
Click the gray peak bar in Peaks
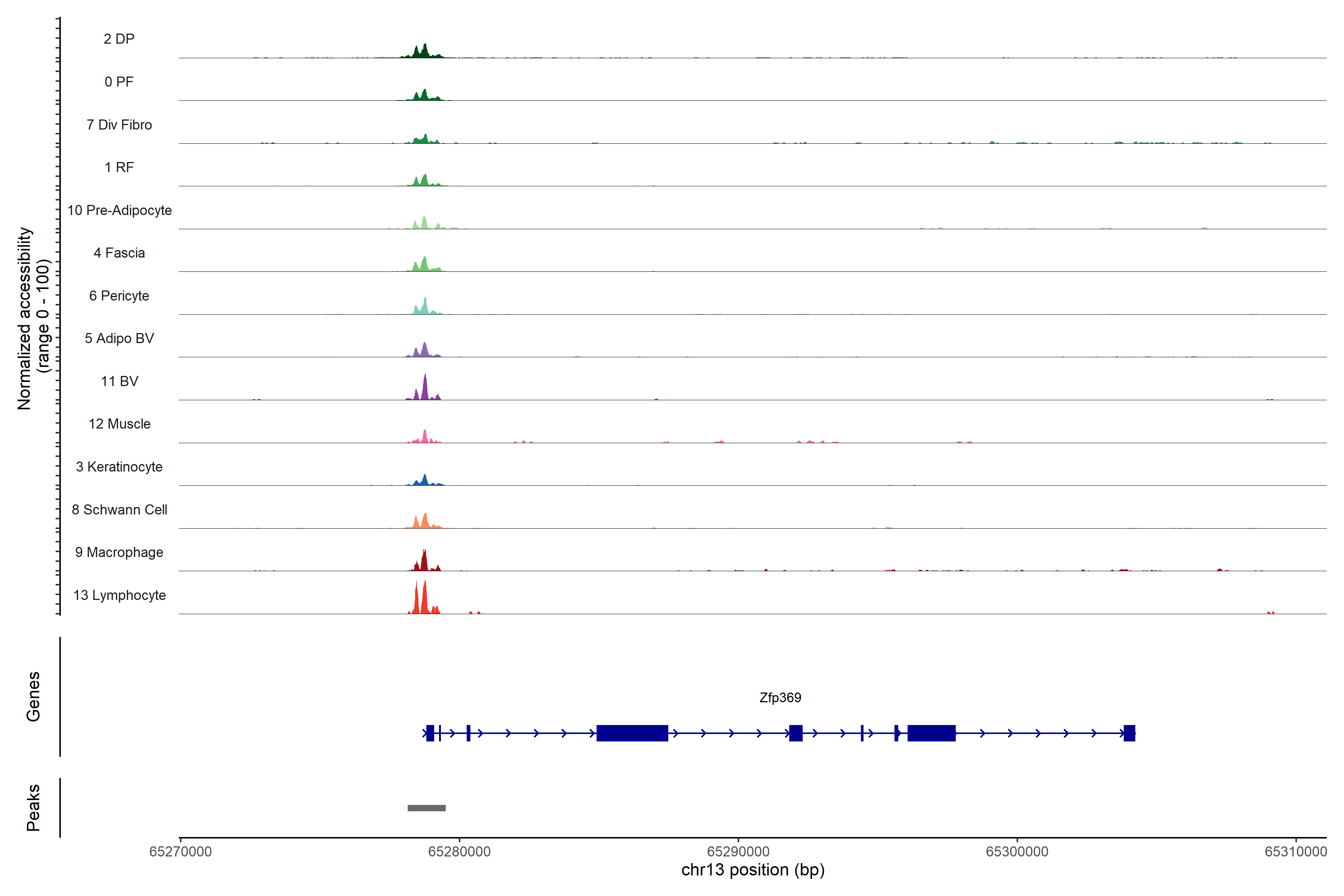(426, 808)
